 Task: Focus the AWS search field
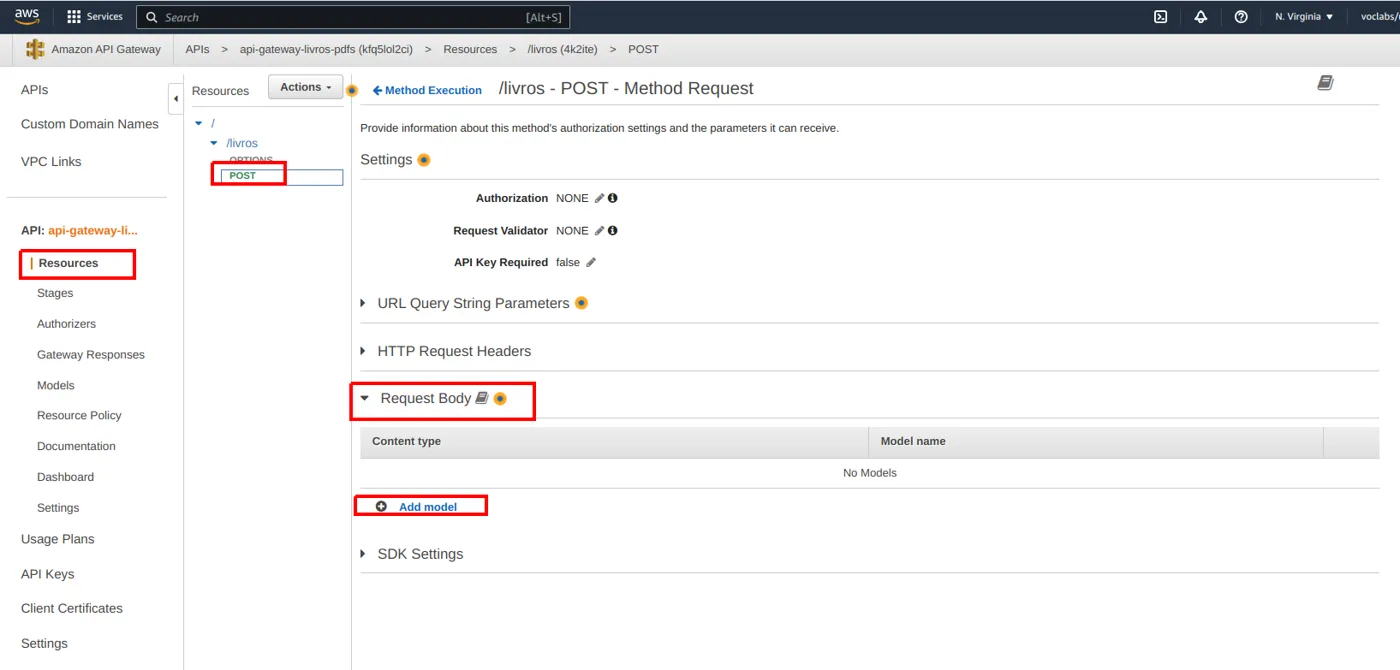[x=353, y=17]
